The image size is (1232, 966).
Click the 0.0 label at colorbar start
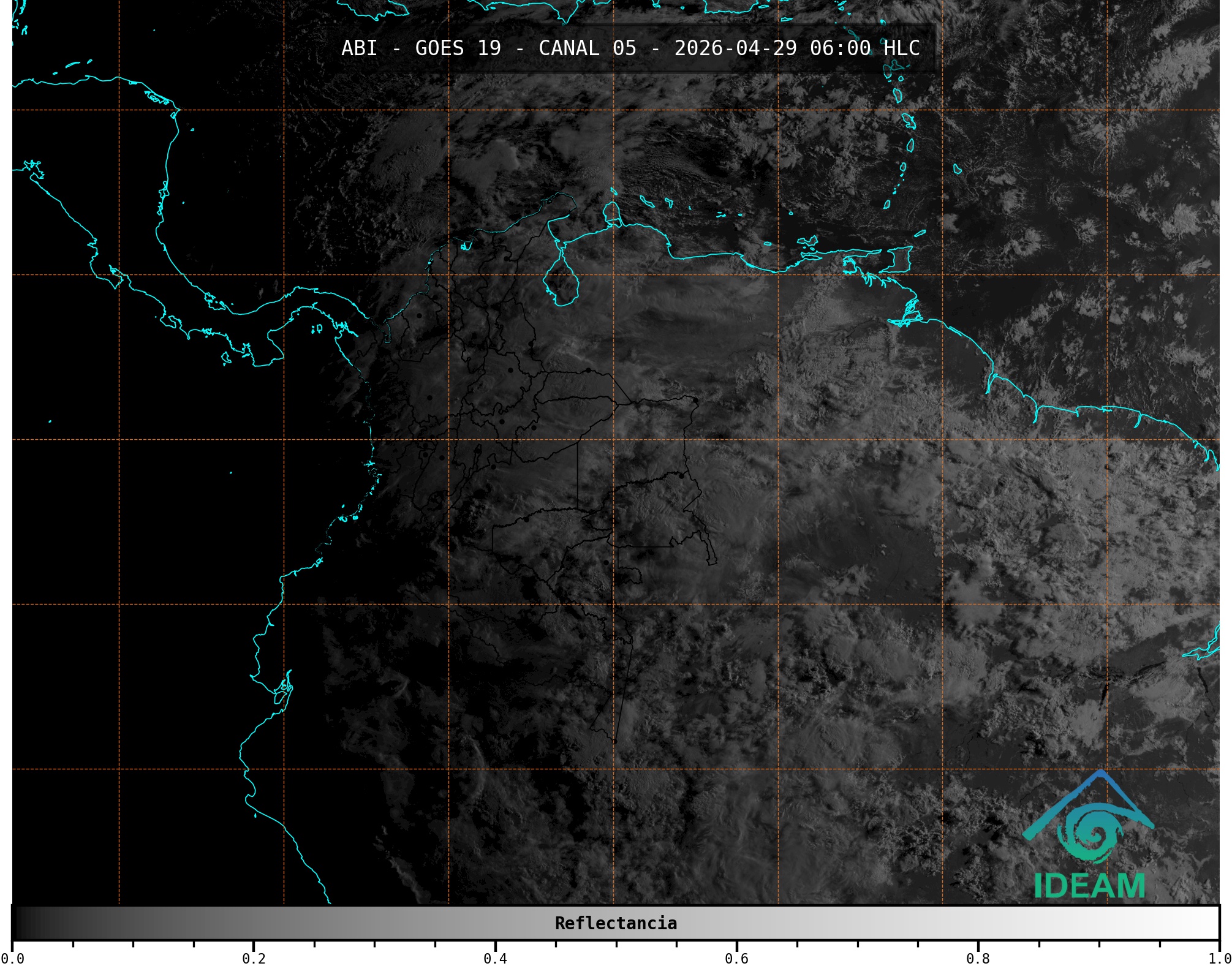12,958
